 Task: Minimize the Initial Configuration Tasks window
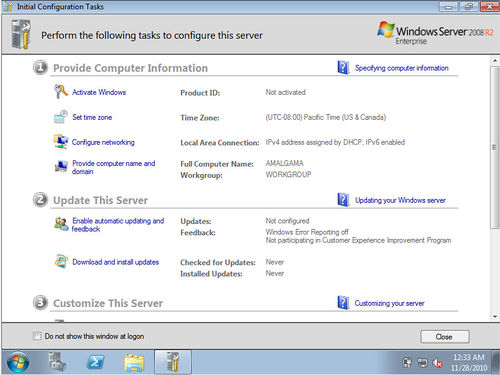pos(449,7)
